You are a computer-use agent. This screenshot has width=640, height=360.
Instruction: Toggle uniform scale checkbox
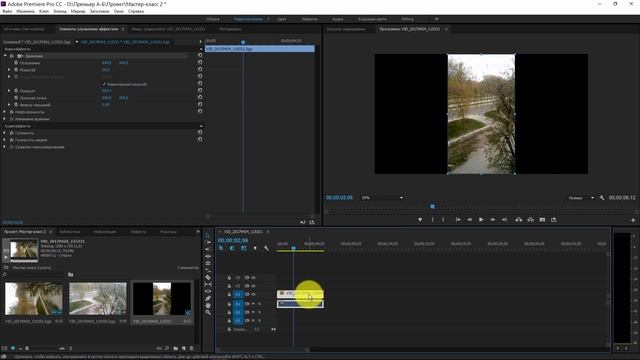pos(104,84)
